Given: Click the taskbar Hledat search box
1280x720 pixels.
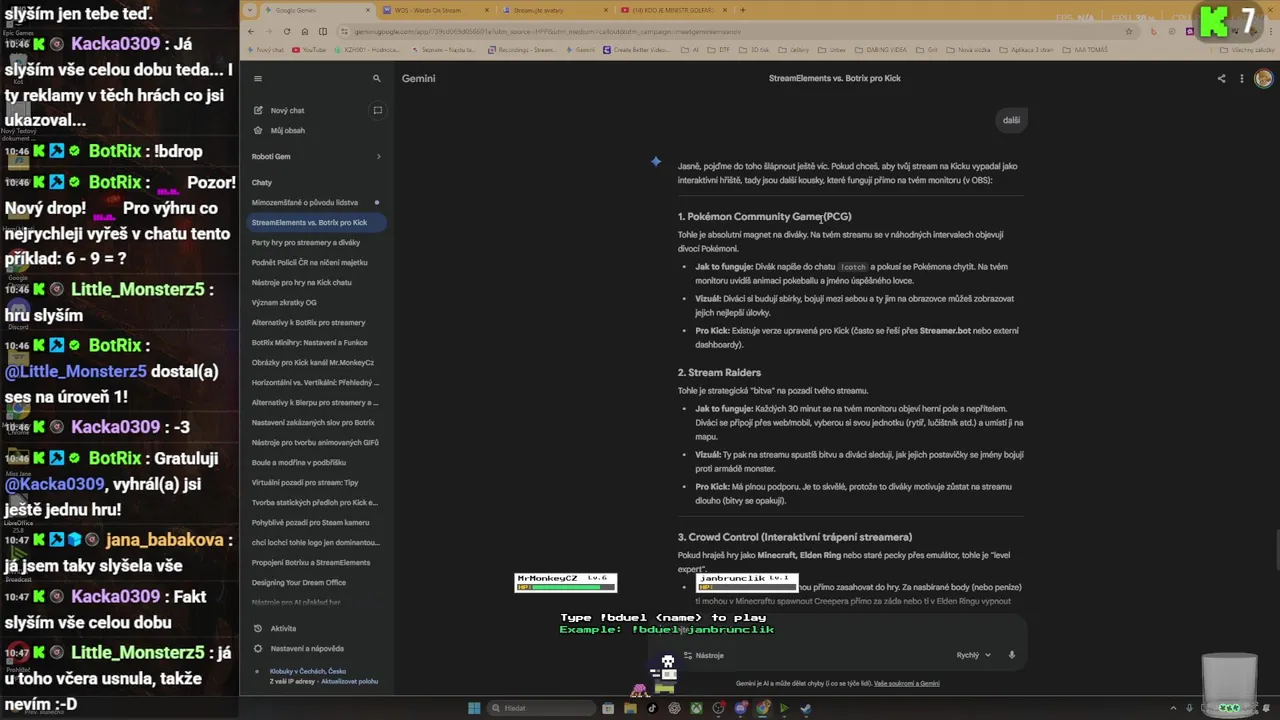Looking at the screenshot, I should (540, 708).
